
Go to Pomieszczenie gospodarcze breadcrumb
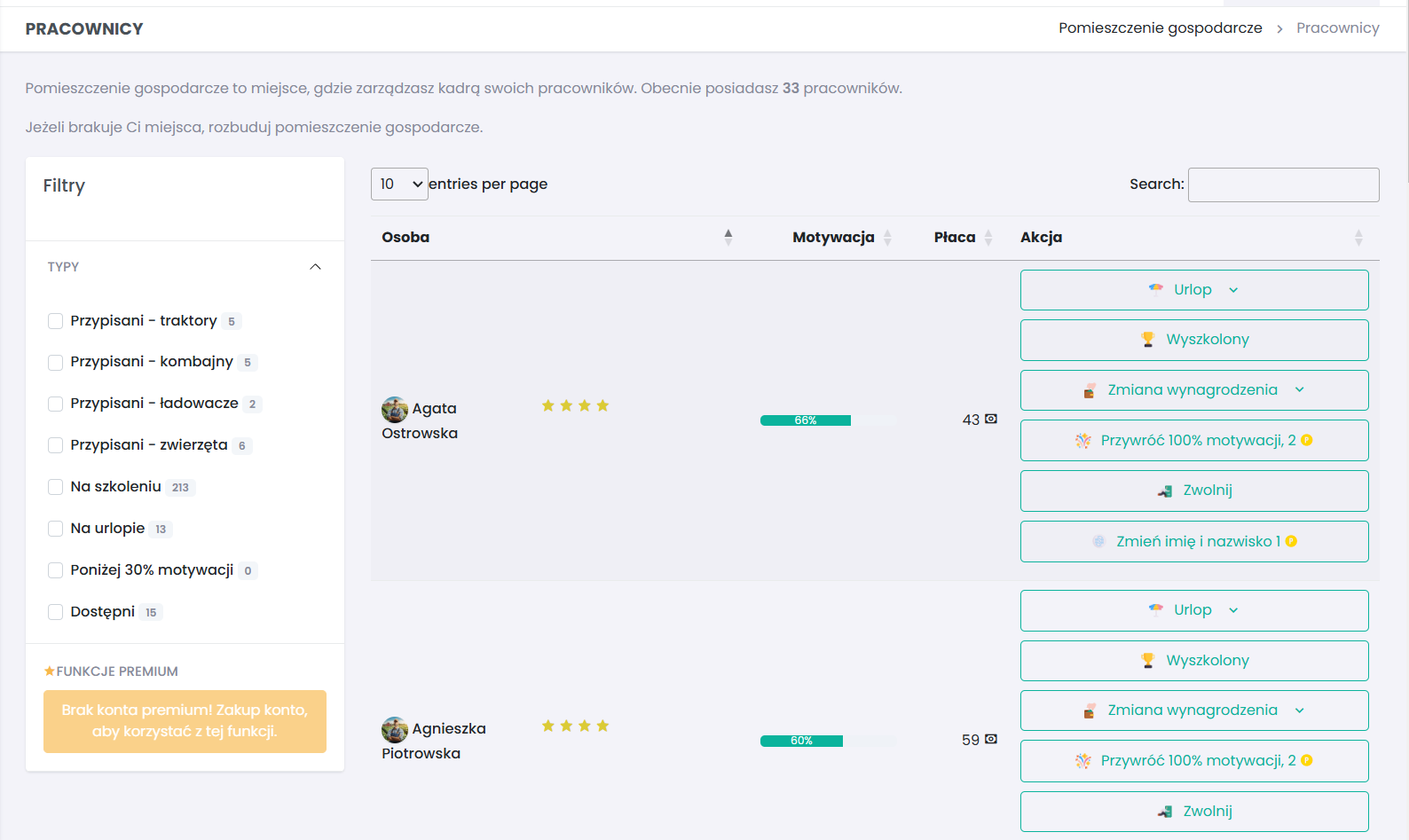(1160, 28)
